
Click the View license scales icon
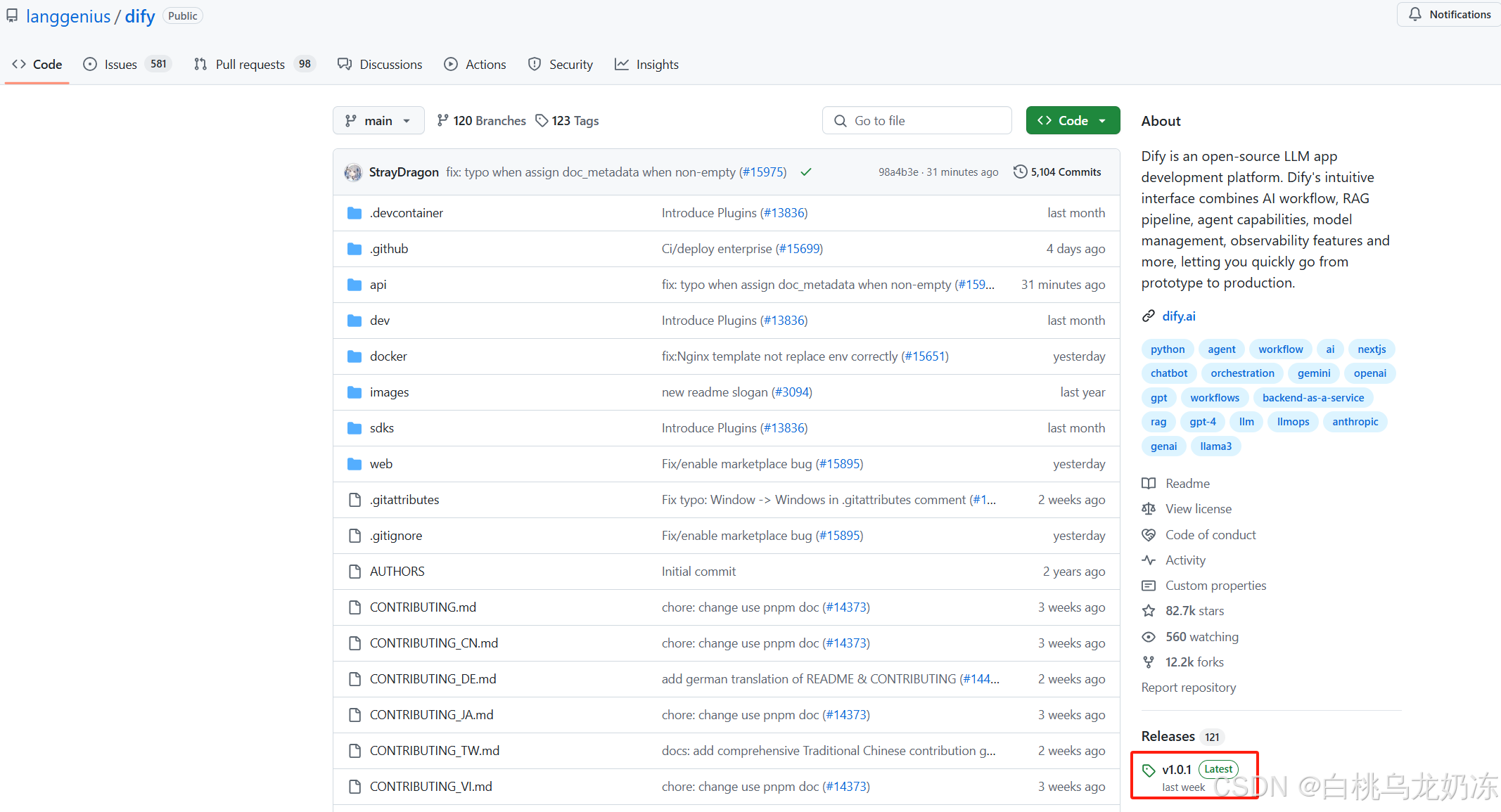1149,508
